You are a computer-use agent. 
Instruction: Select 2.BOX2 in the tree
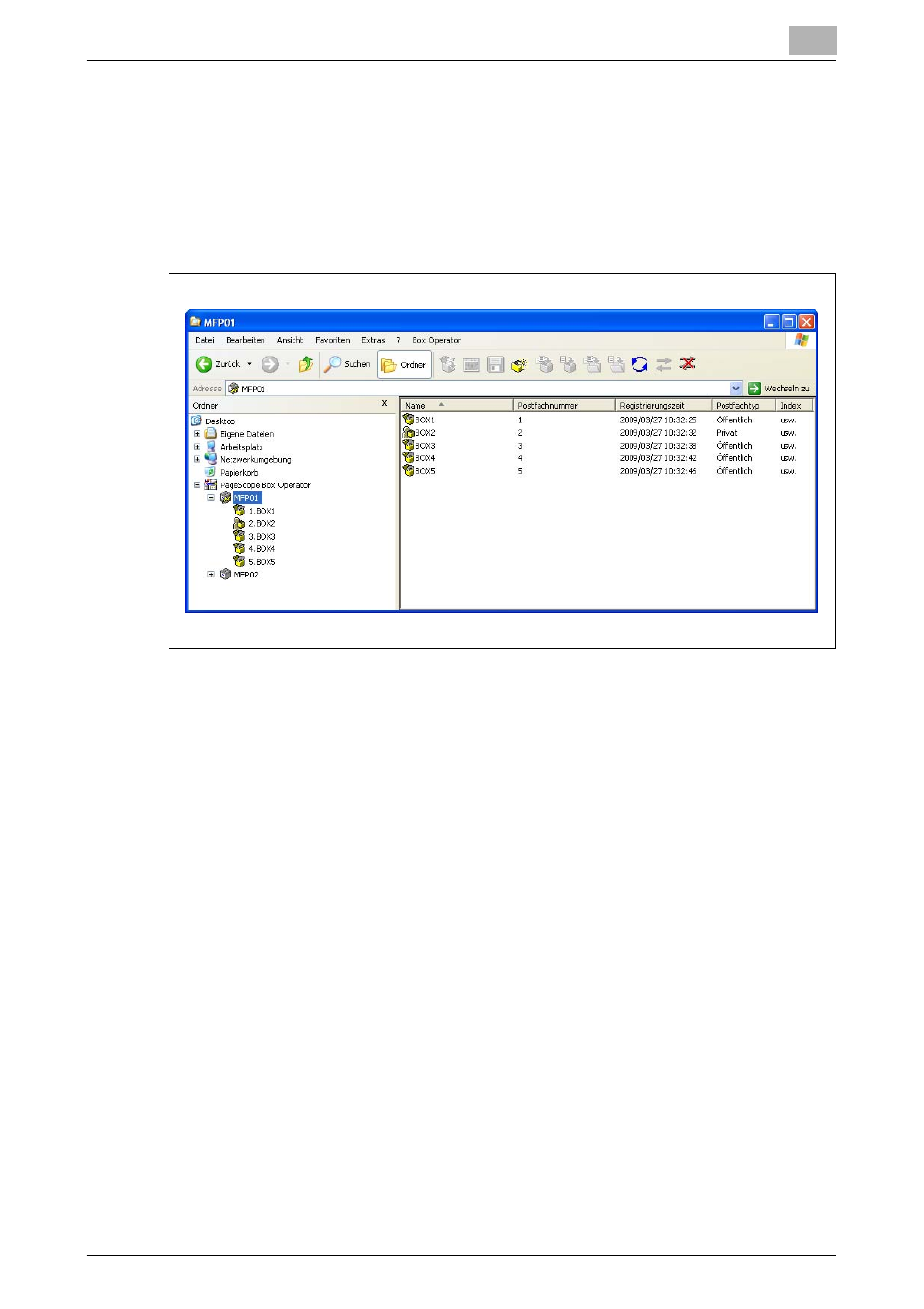click(x=262, y=523)
